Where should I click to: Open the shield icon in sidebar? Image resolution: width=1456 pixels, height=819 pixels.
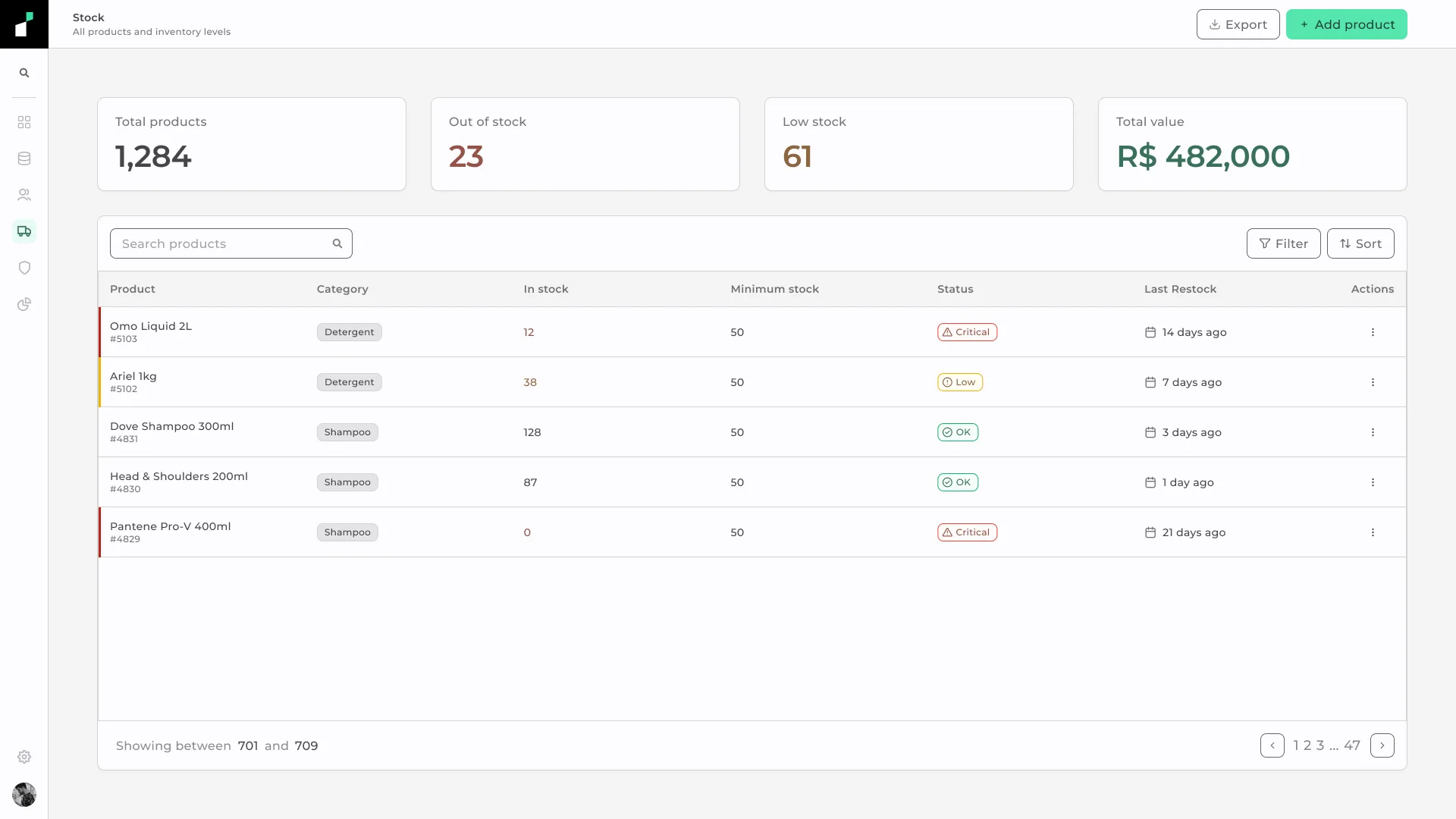24,268
